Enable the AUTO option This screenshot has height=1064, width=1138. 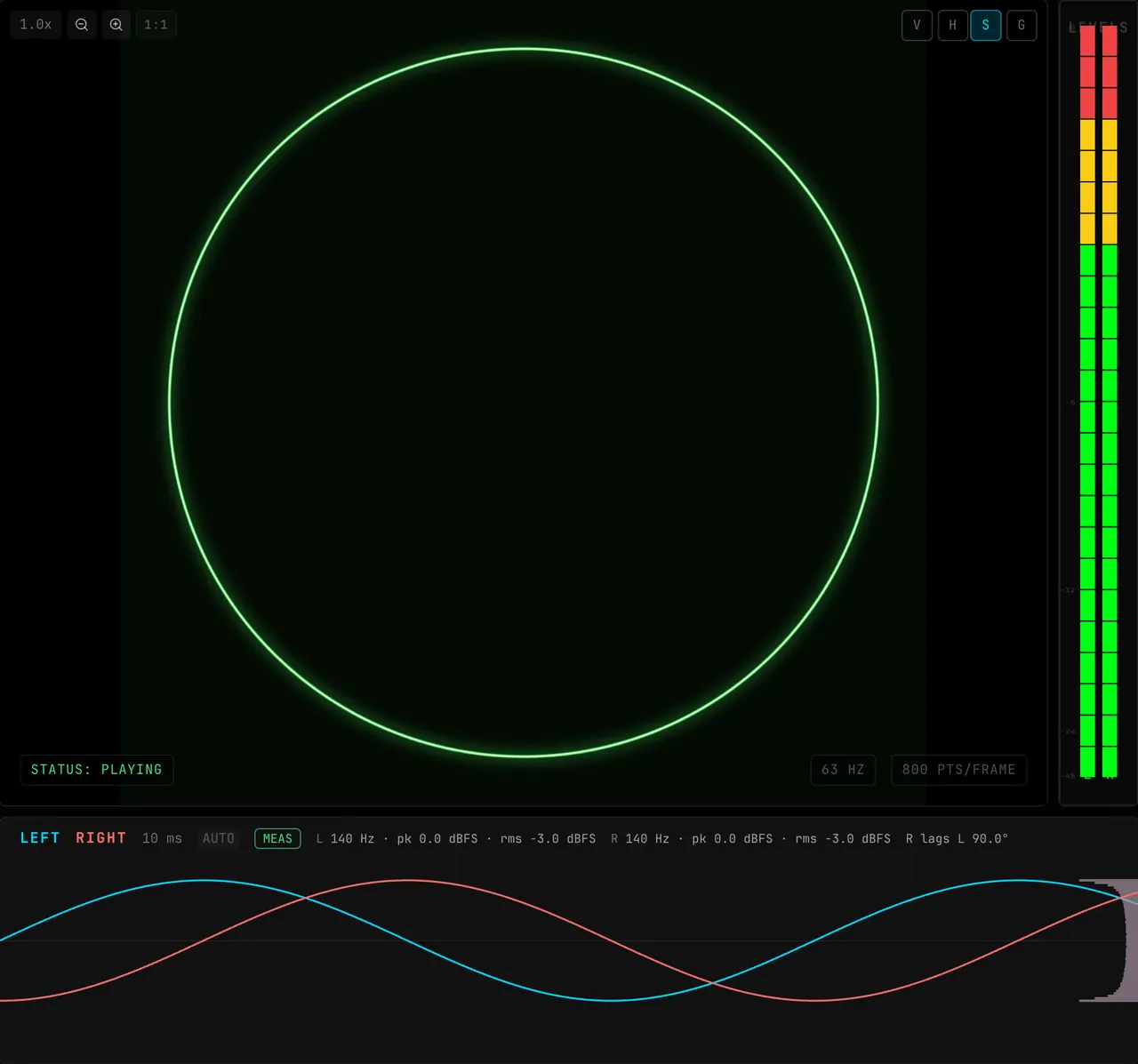(x=219, y=838)
